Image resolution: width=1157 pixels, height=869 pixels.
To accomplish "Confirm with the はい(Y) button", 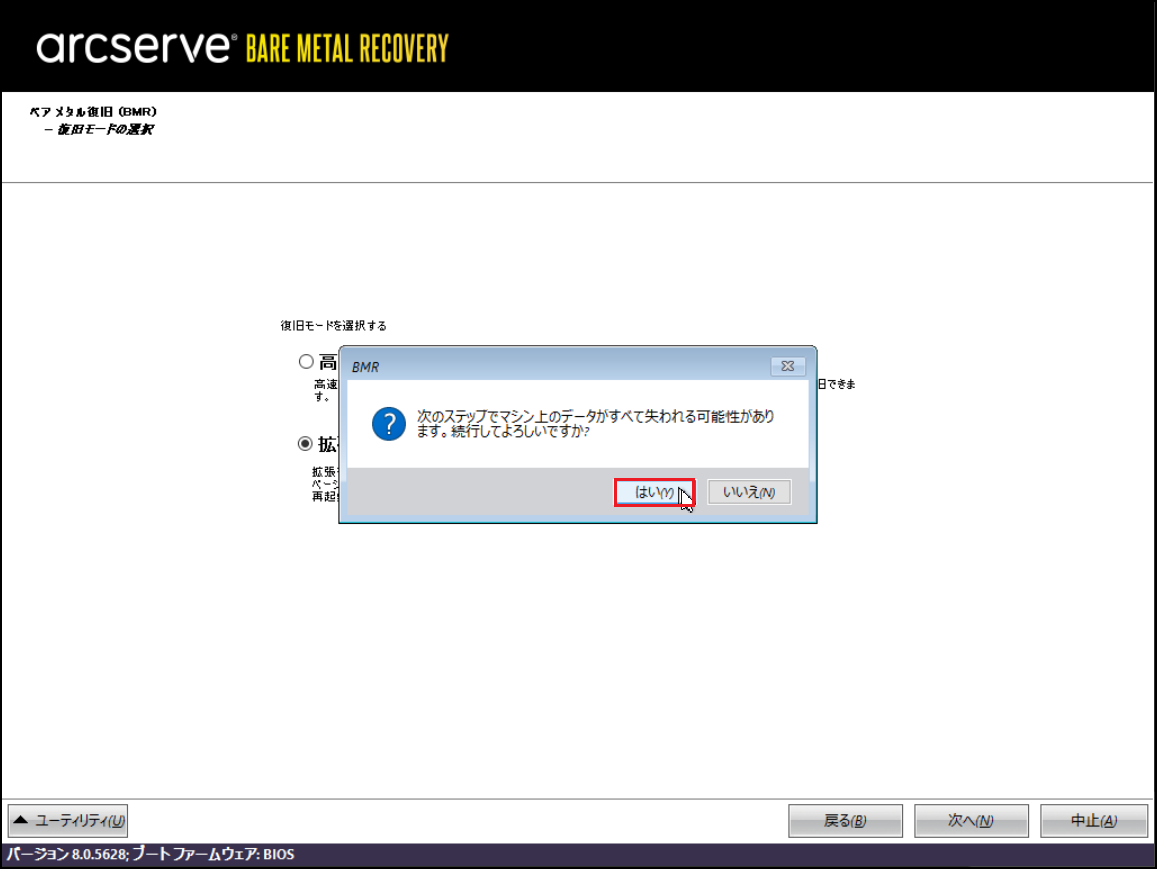I will pos(654,492).
